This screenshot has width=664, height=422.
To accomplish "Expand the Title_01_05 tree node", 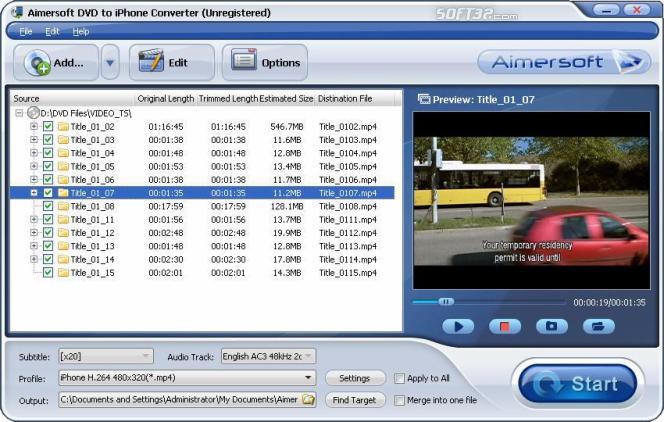I will tap(34, 166).
